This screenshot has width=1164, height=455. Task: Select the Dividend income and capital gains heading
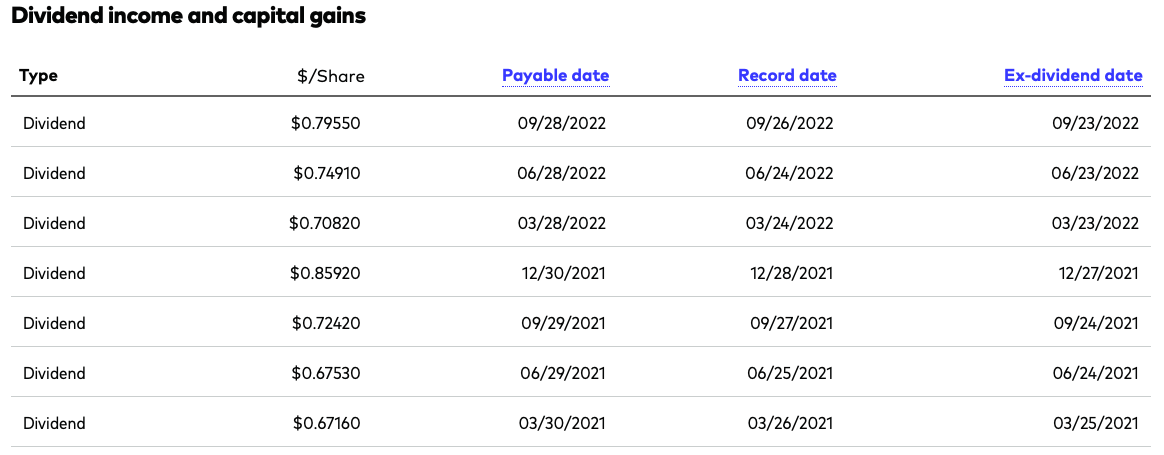pyautogui.click(x=188, y=16)
